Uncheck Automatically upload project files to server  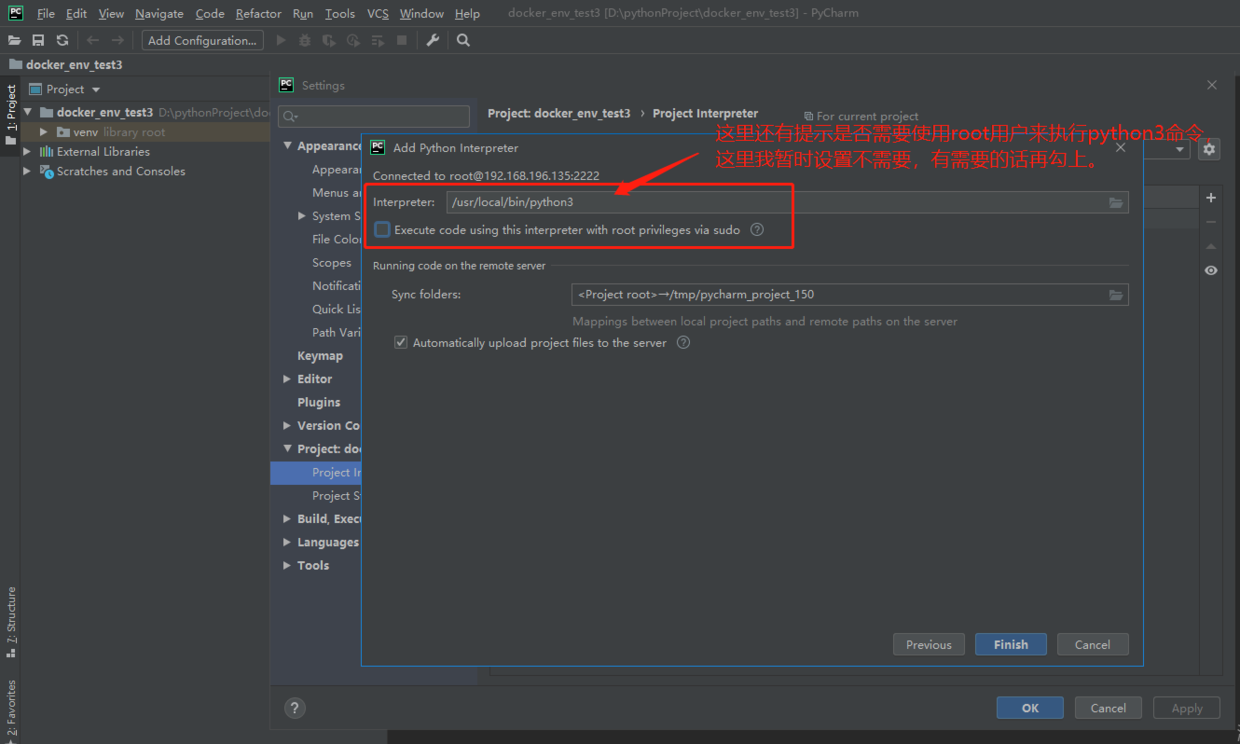[401, 342]
